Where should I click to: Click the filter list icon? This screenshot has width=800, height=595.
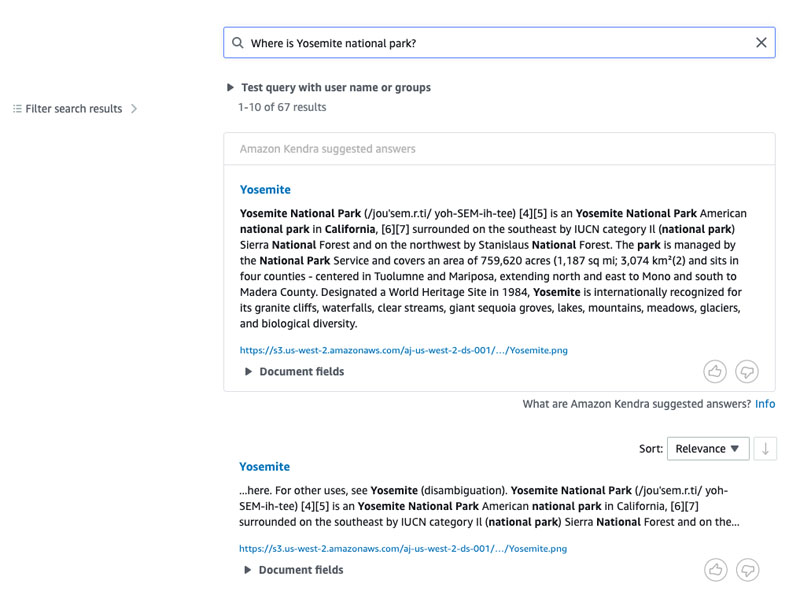[x=17, y=109]
